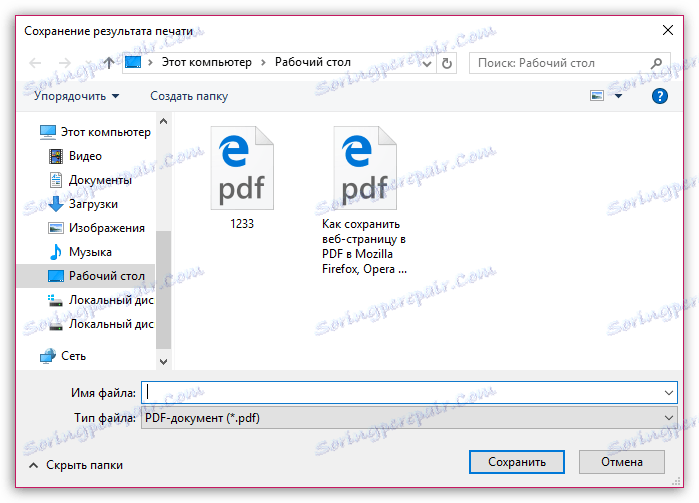
Task: Click the Downloads arrow icon
Action: [56, 204]
